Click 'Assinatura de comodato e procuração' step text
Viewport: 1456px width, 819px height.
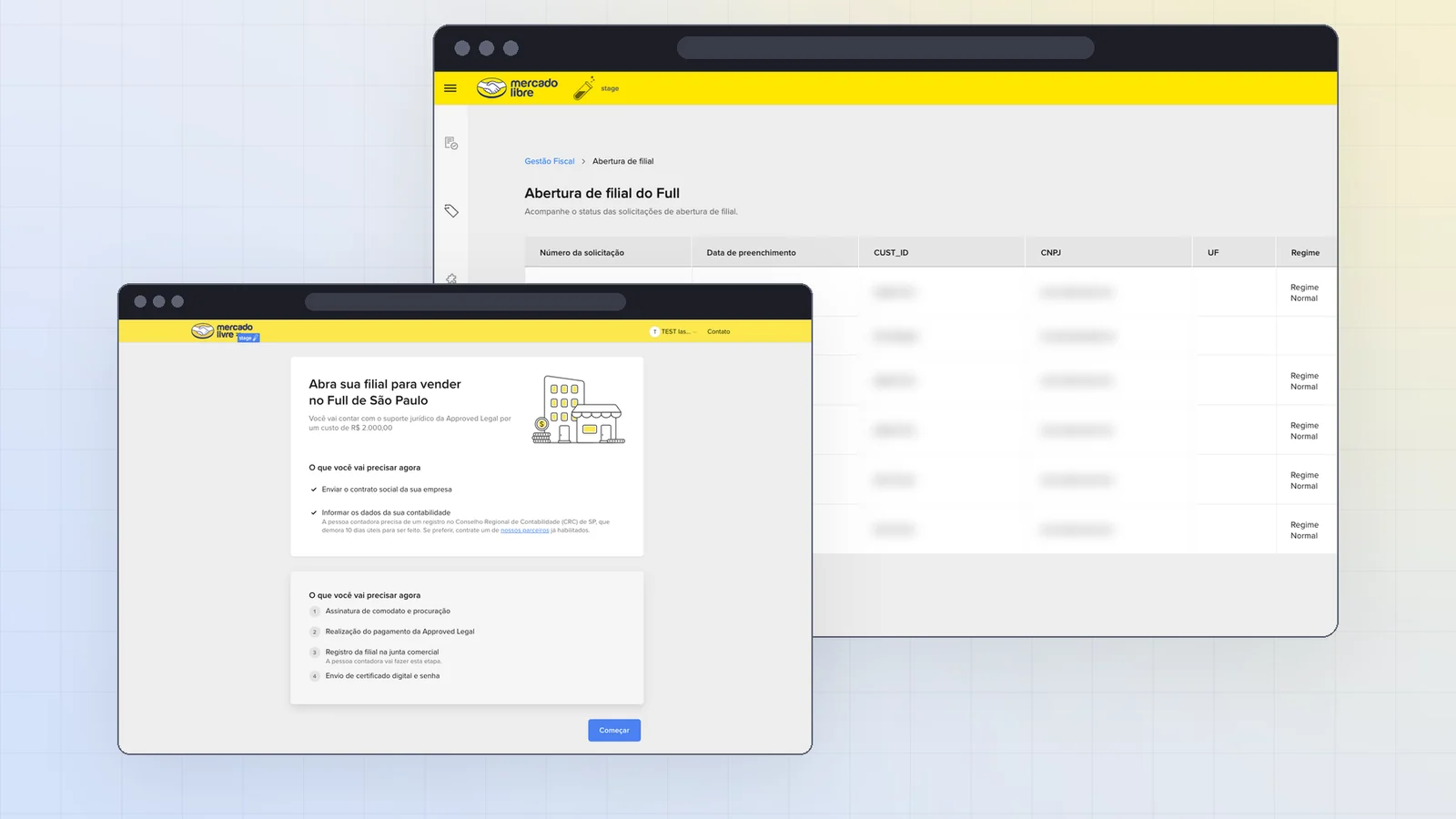388,612
